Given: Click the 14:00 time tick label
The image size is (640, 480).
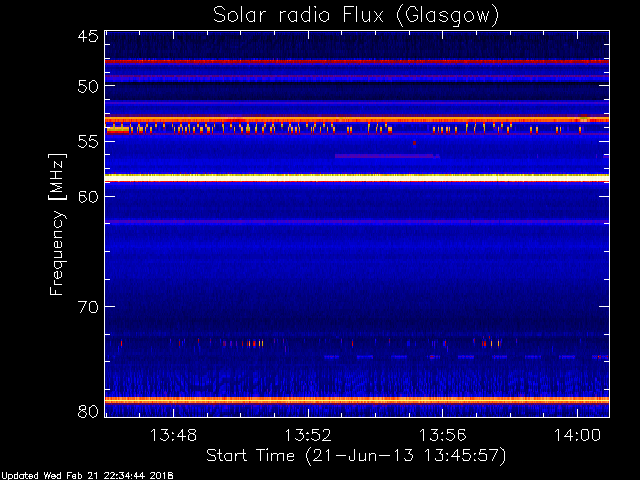Looking at the screenshot, I should pyautogui.click(x=577, y=435).
